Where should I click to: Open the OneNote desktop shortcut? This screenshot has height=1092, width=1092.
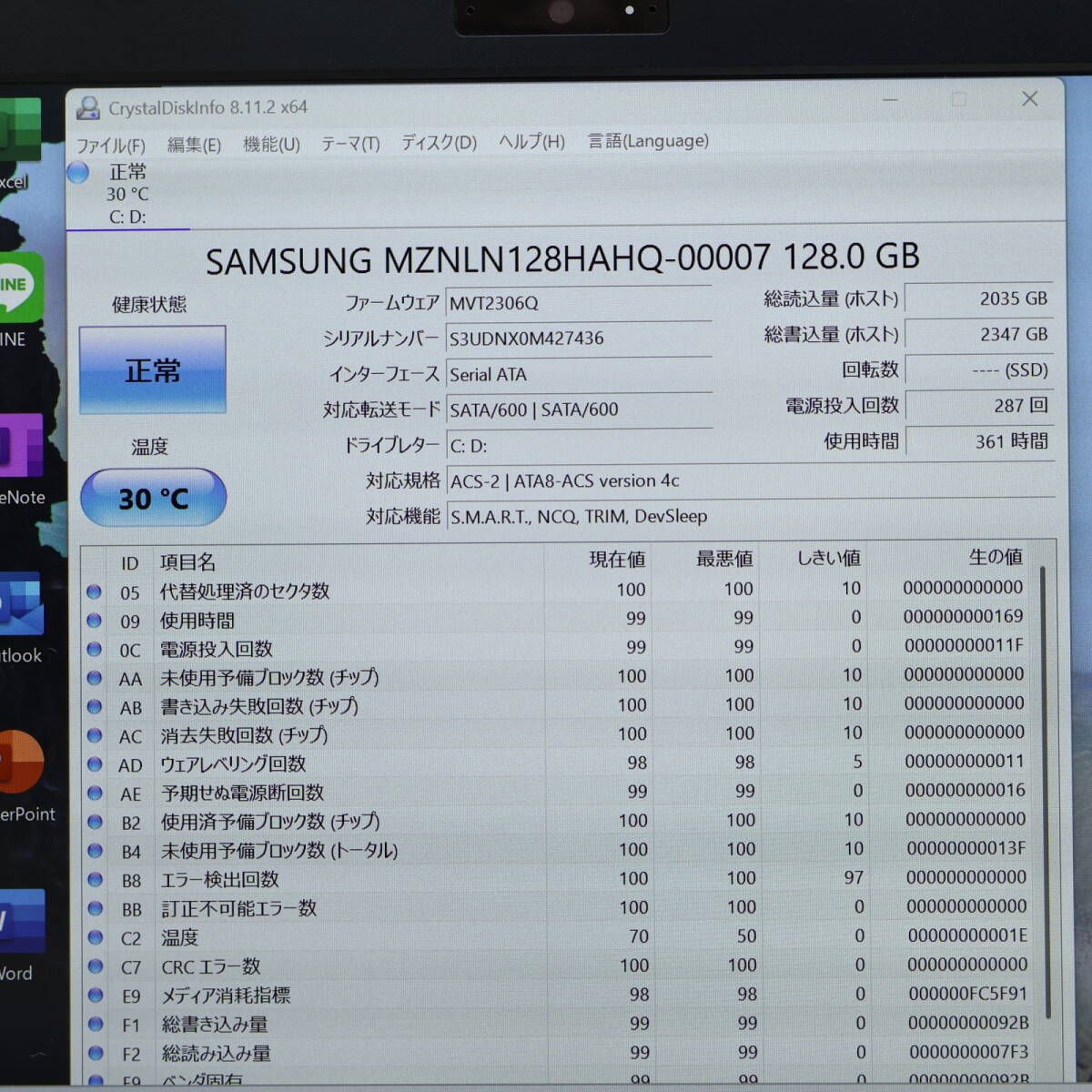(x=22, y=460)
